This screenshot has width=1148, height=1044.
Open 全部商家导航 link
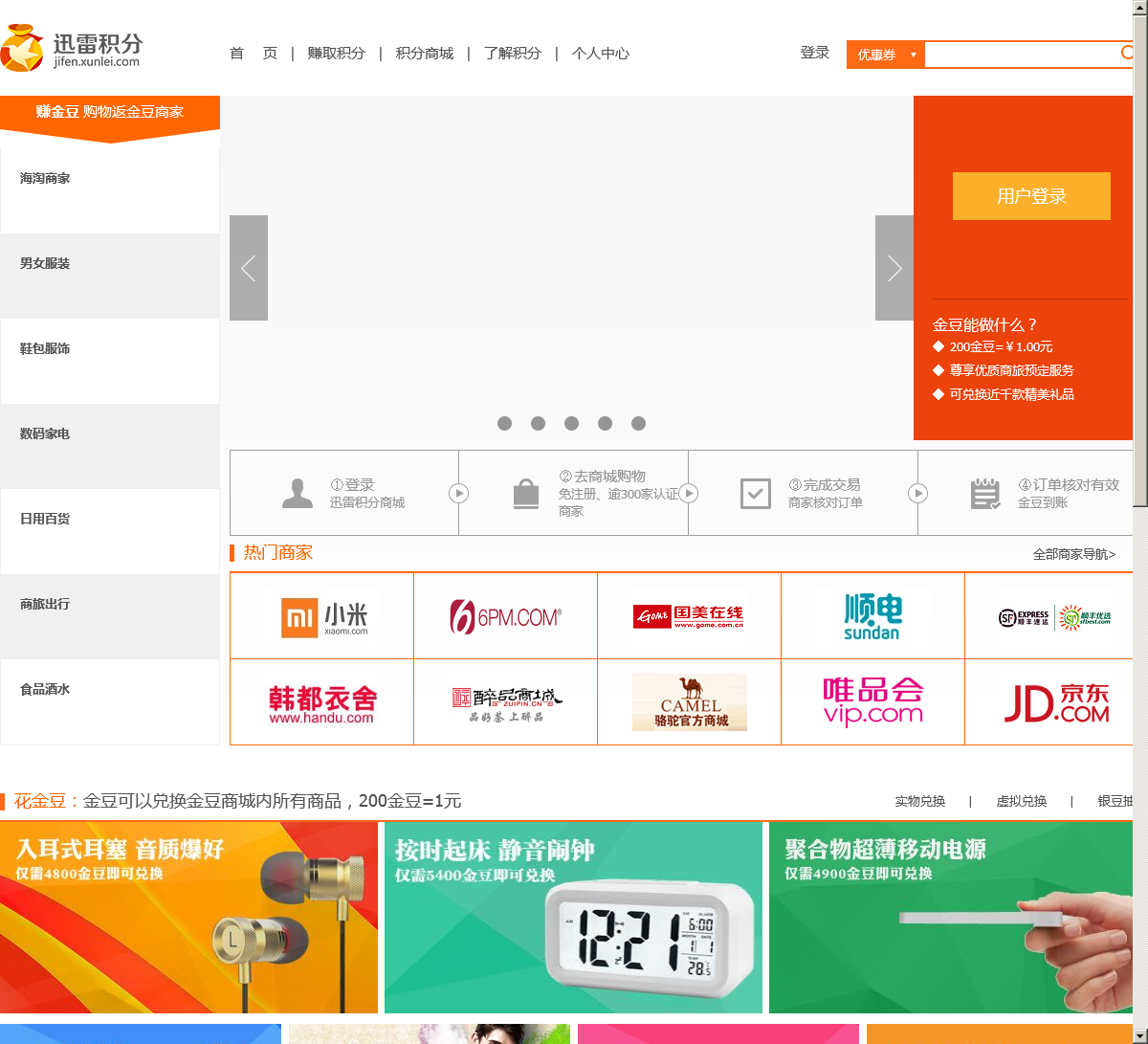coord(1074,554)
